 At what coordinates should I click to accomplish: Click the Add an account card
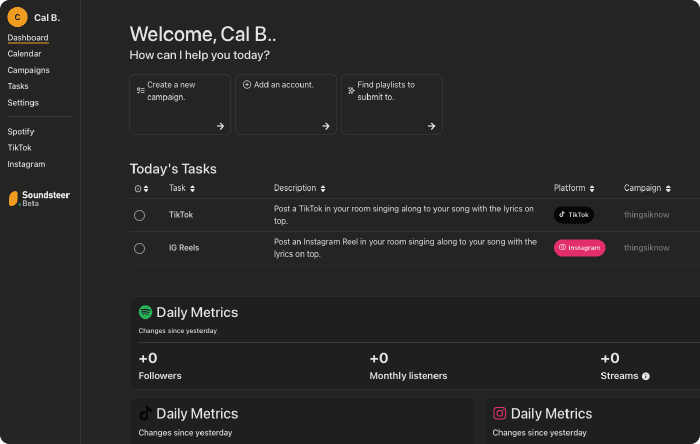[x=285, y=103]
